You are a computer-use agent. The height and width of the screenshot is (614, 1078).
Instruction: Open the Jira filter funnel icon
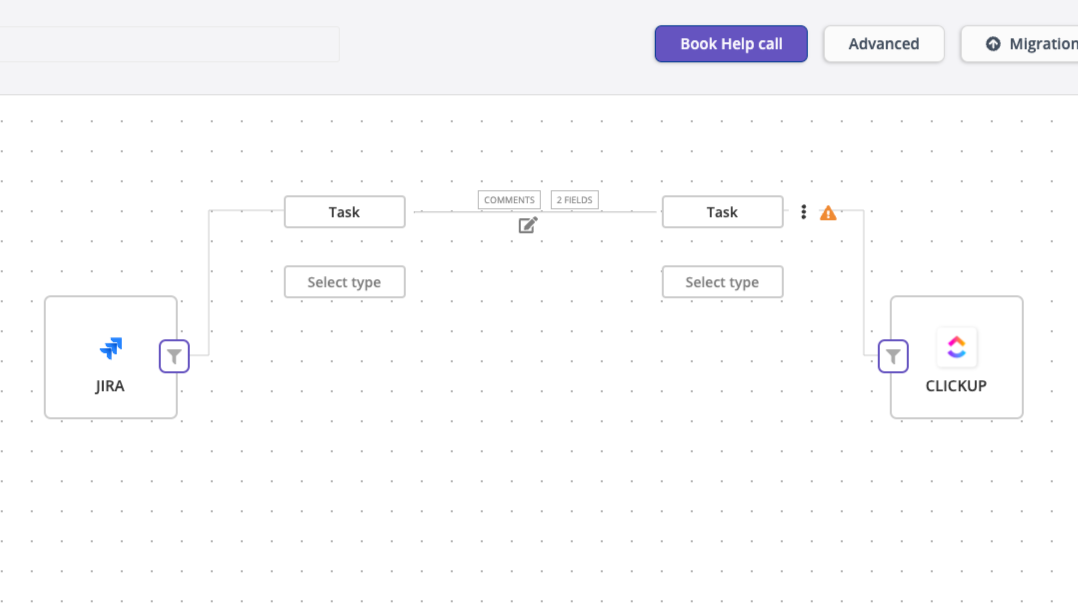174,356
